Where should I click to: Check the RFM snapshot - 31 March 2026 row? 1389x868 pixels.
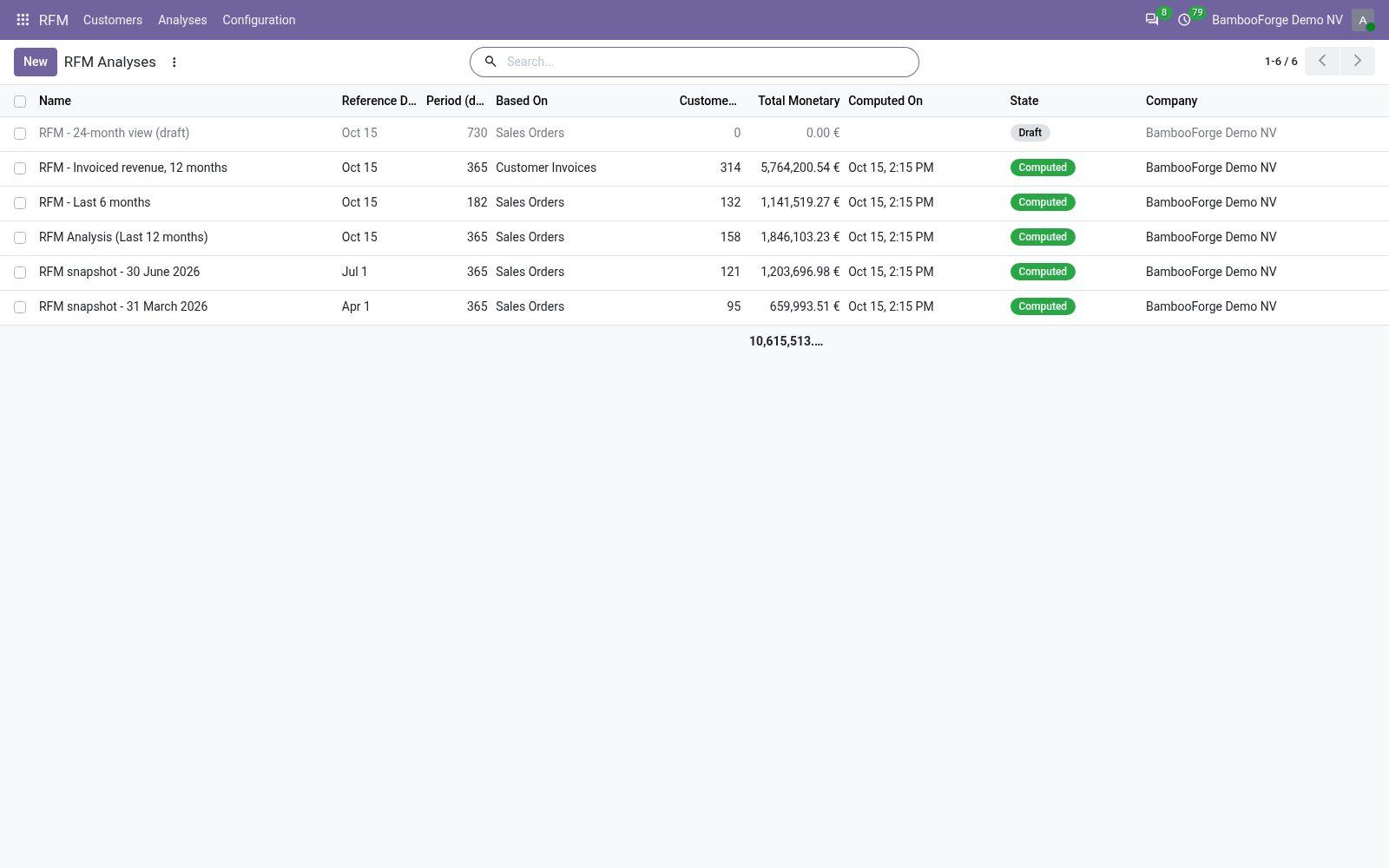pos(20,307)
